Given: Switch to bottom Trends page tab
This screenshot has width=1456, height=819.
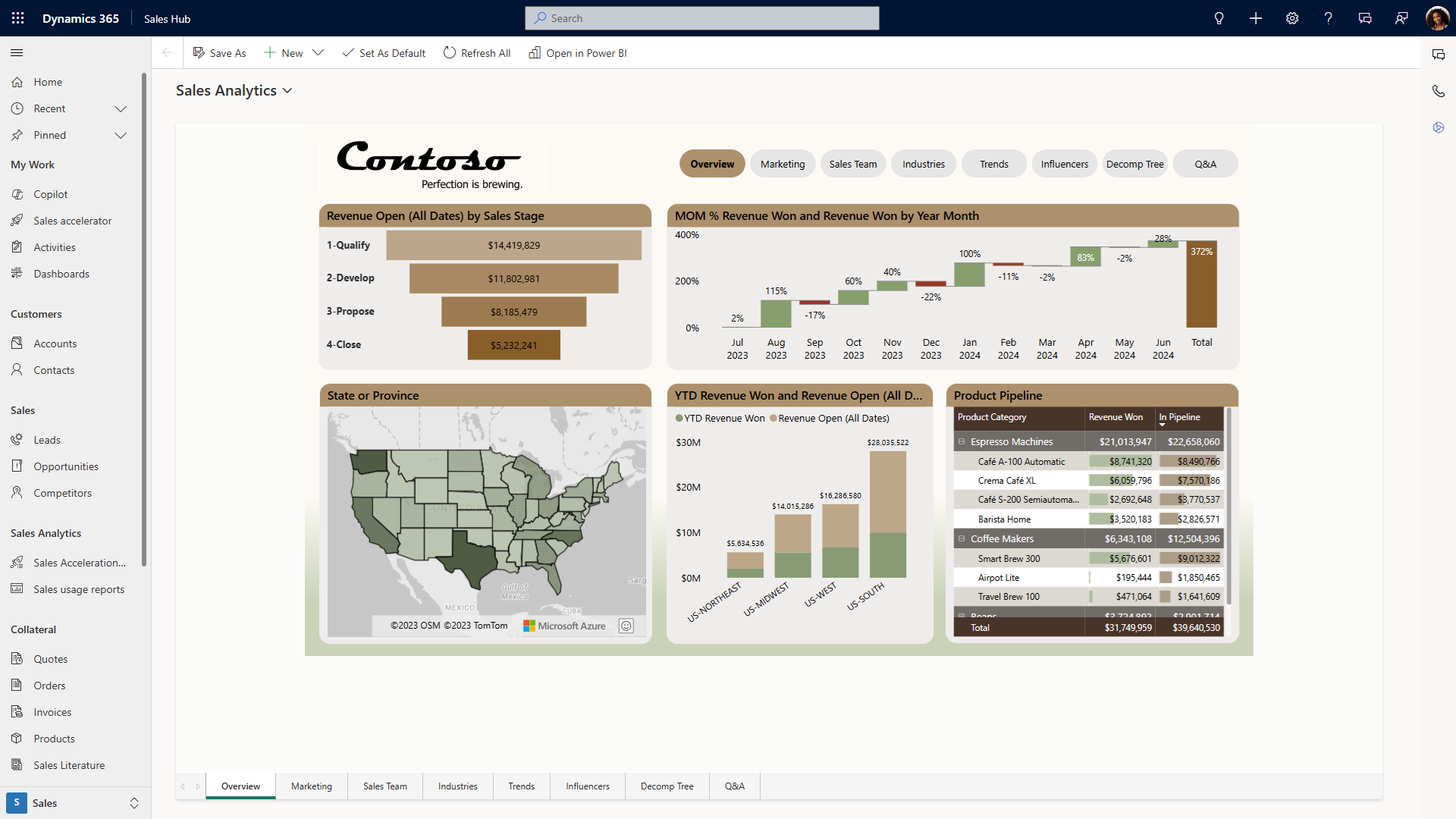Looking at the screenshot, I should coord(521,786).
